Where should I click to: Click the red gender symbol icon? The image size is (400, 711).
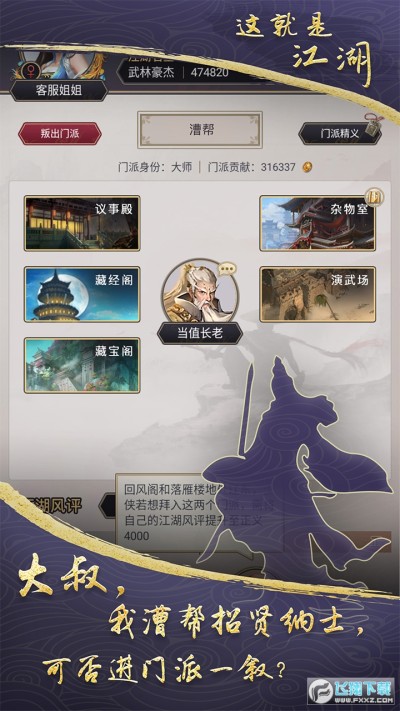coord(33,69)
